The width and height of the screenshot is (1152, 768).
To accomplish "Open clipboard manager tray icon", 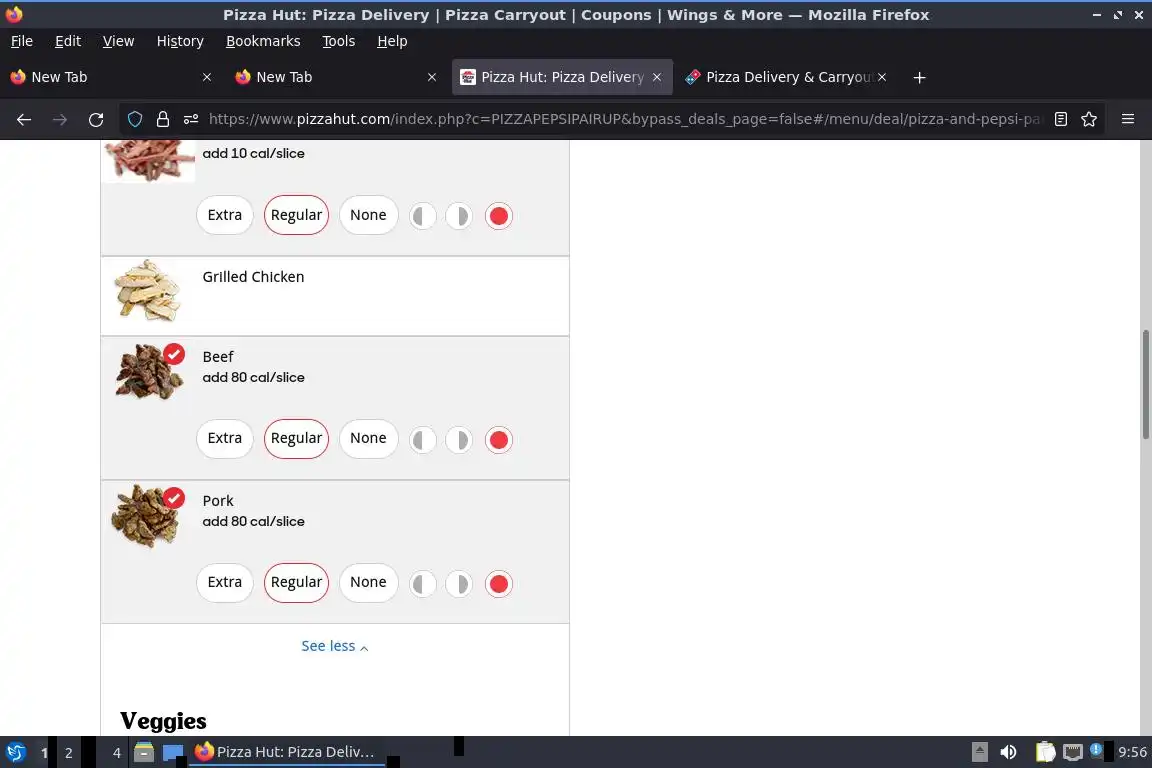I will (x=1045, y=752).
